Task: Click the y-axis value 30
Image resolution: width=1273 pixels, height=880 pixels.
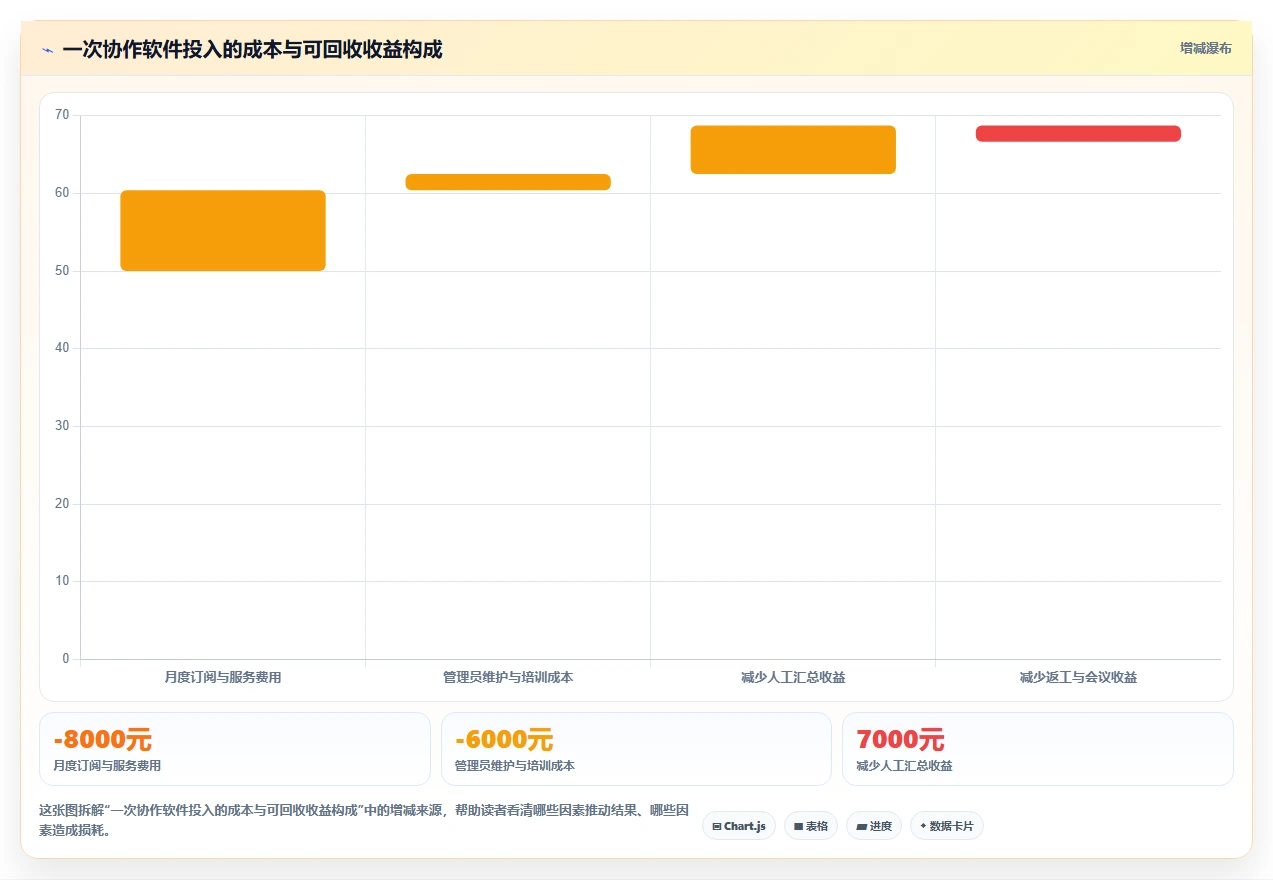Action: (62, 426)
